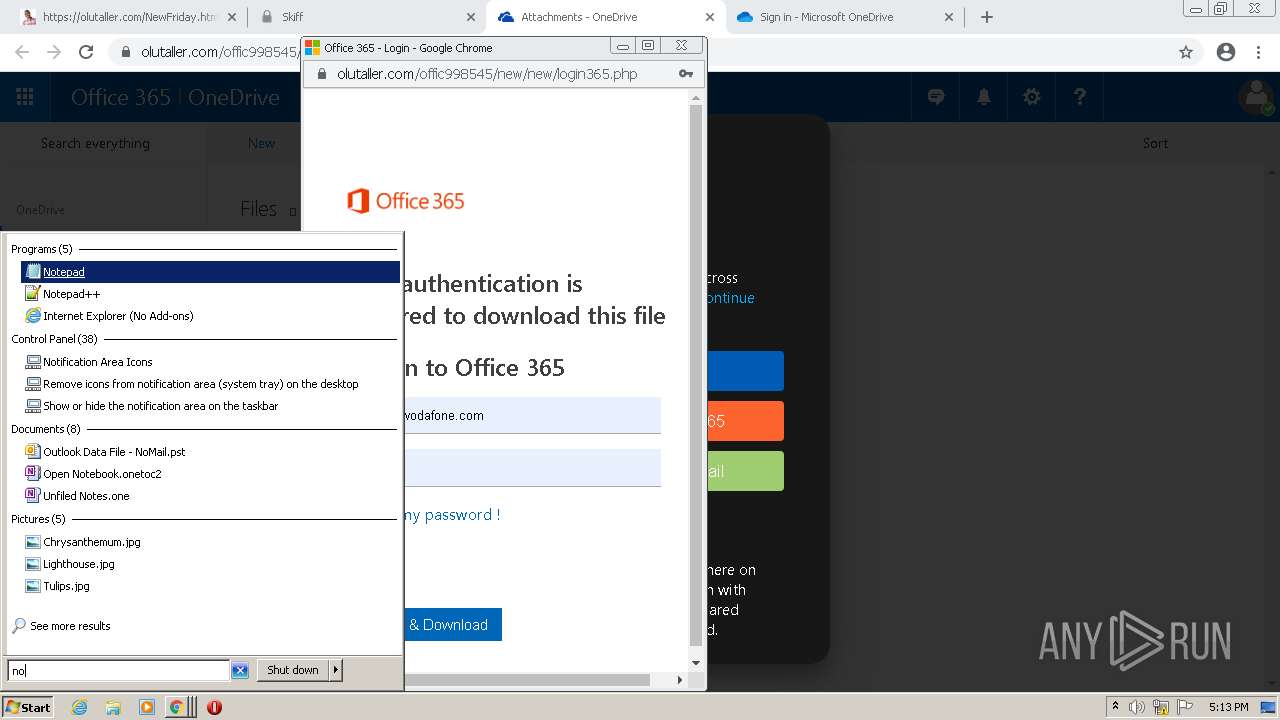Click the Action Center flag icon

click(x=1183, y=707)
